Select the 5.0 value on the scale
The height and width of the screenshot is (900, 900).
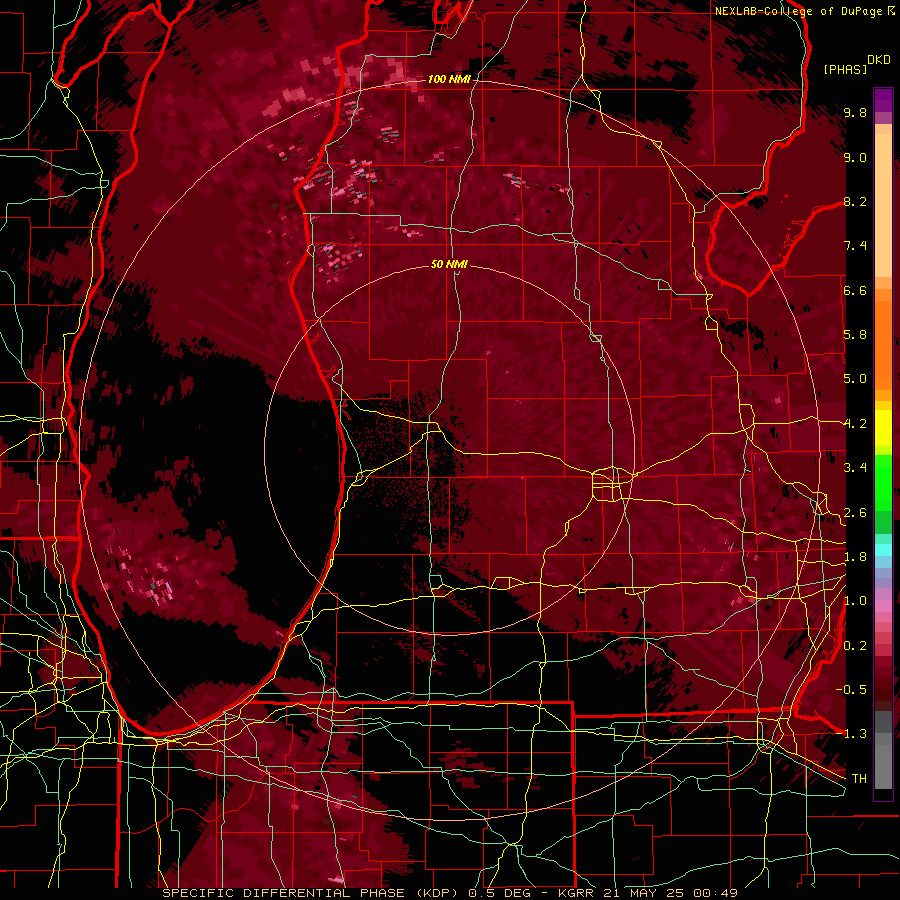point(855,379)
